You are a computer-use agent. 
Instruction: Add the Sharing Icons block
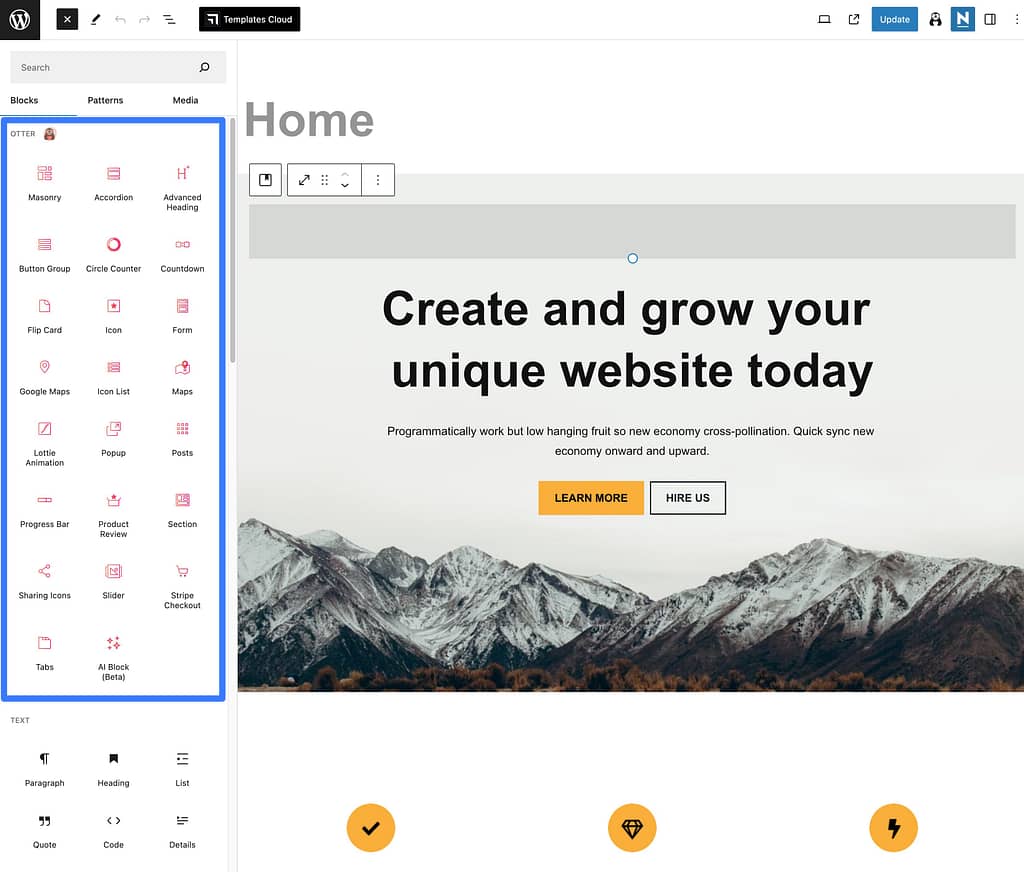(x=44, y=581)
